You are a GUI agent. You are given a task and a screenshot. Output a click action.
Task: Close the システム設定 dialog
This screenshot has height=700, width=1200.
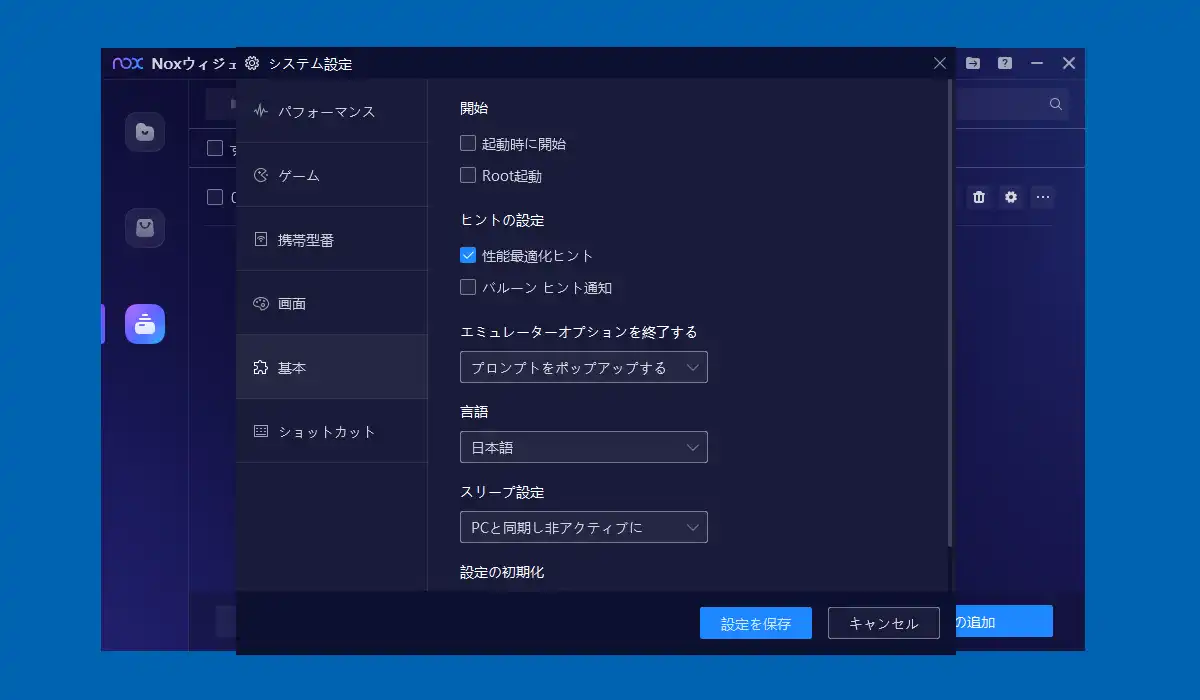[940, 63]
